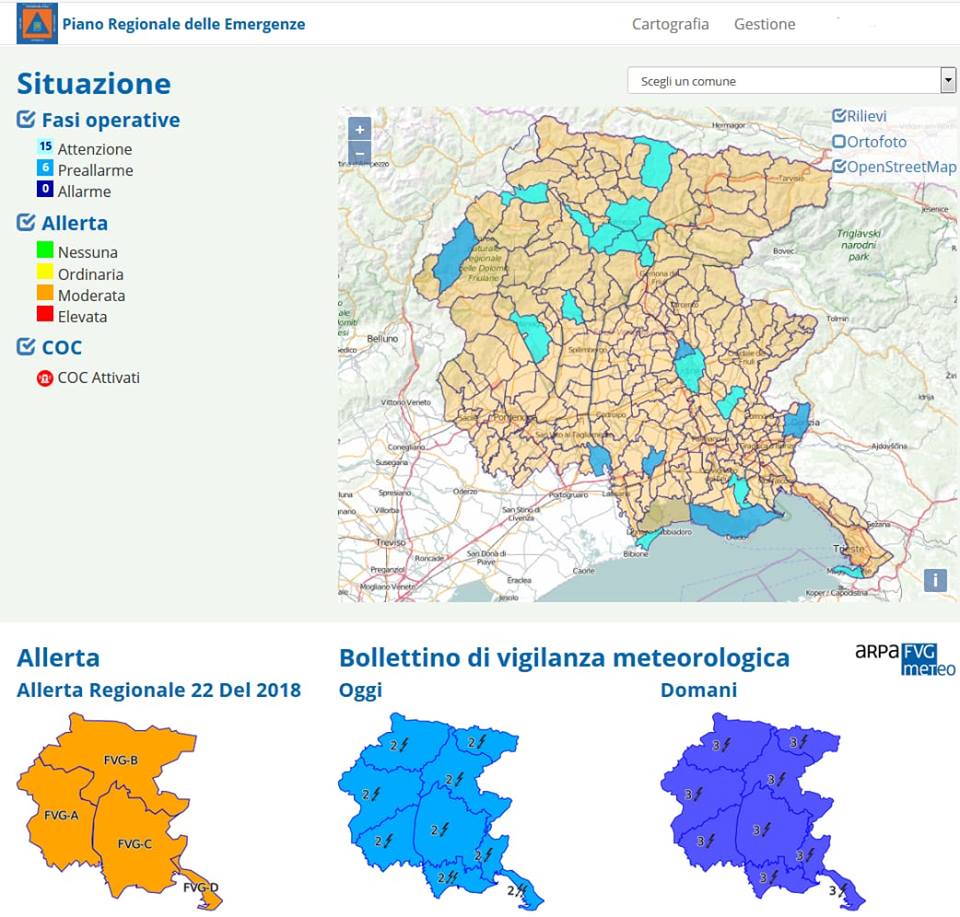Enable the Ortofoto map layer
The height and width of the screenshot is (917, 960).
(839, 142)
